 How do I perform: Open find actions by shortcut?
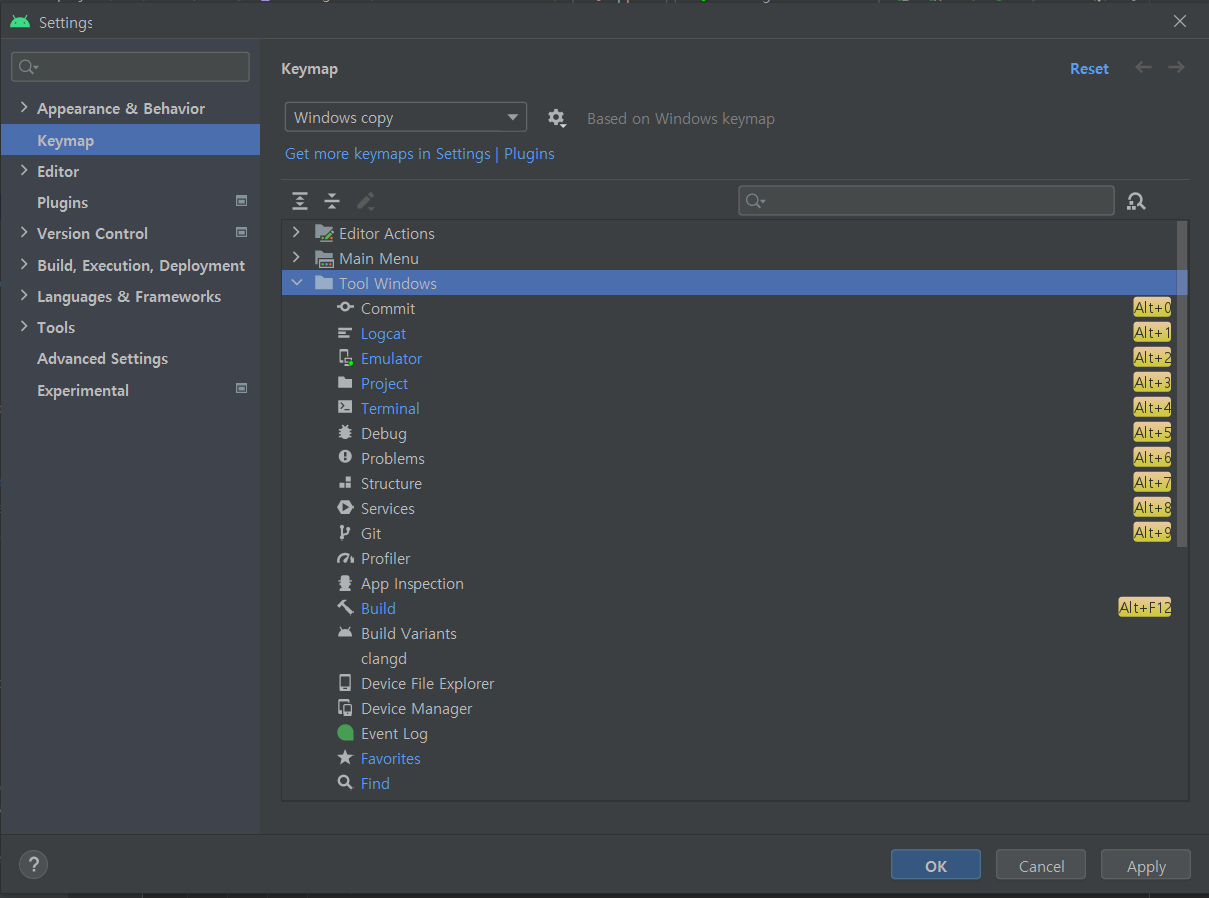(x=1136, y=201)
